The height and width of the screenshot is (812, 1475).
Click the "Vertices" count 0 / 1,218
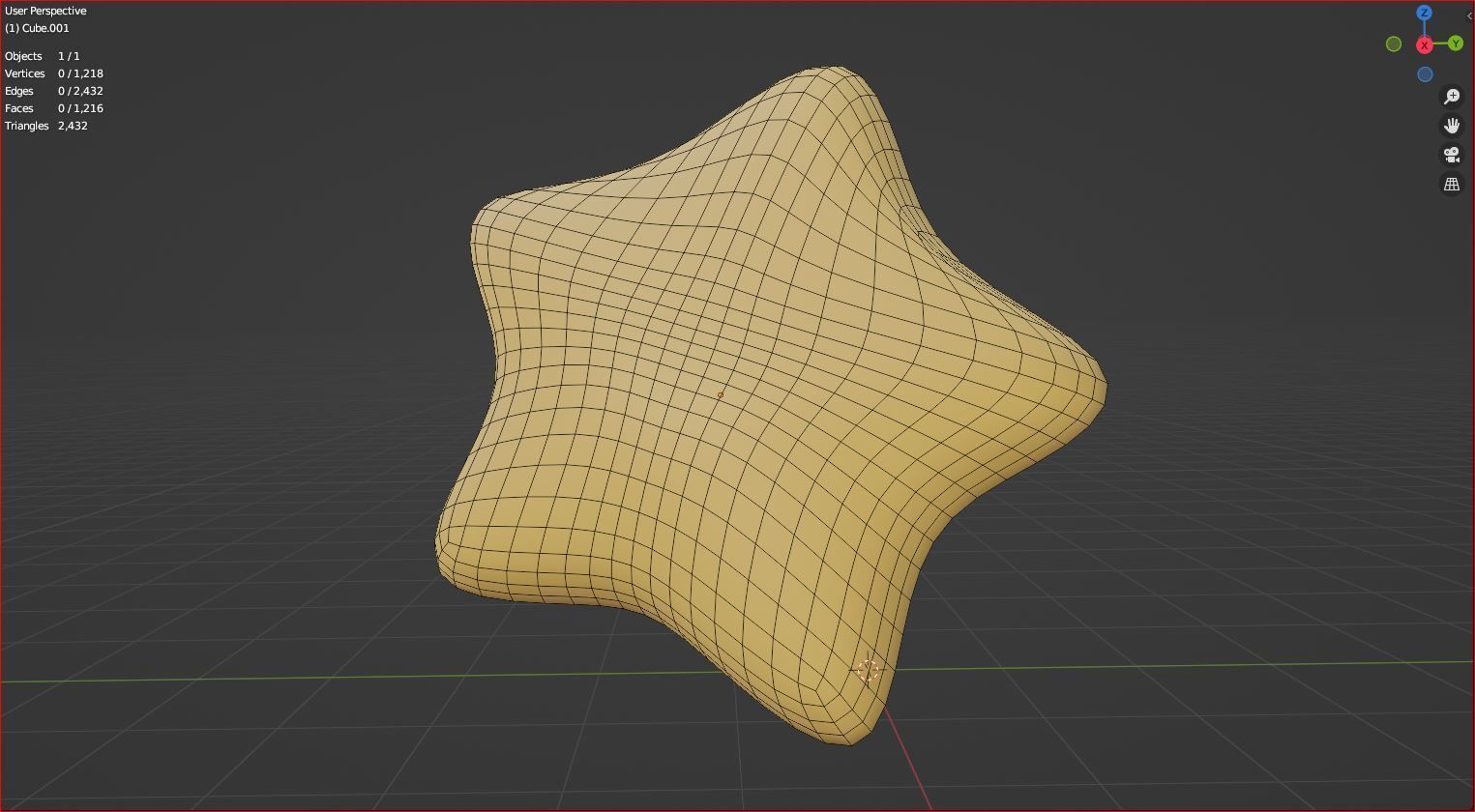[80, 73]
